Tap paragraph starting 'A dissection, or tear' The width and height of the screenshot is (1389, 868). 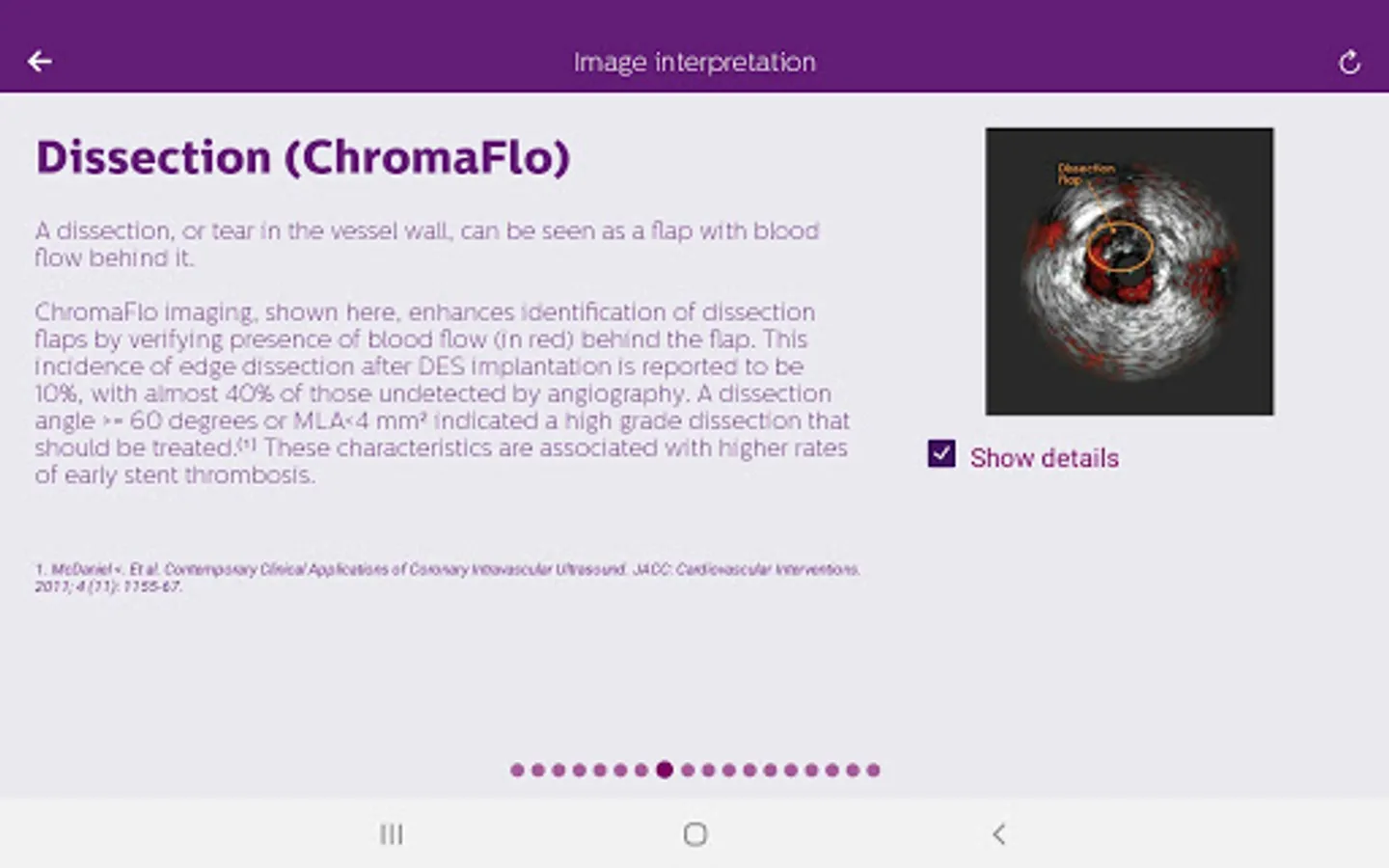(x=427, y=244)
